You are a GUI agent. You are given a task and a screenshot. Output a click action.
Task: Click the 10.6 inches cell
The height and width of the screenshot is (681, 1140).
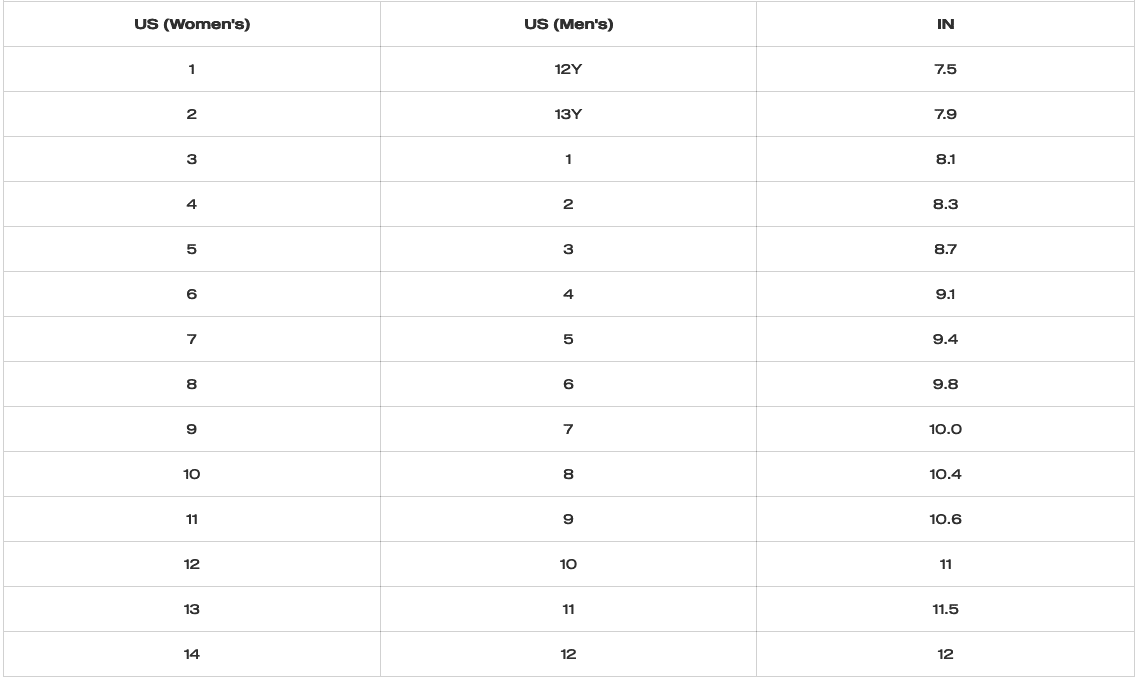(x=945, y=519)
